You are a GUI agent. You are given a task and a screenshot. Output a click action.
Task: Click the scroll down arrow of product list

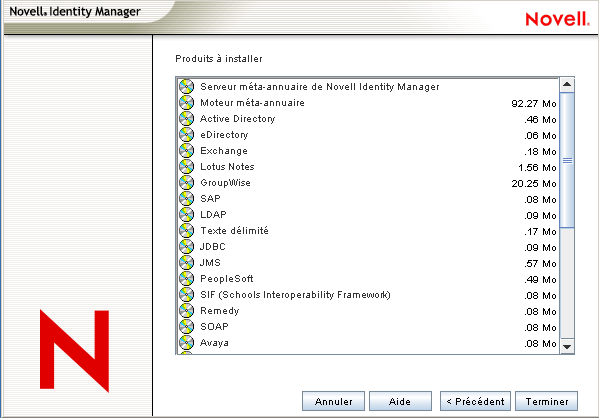[x=567, y=347]
